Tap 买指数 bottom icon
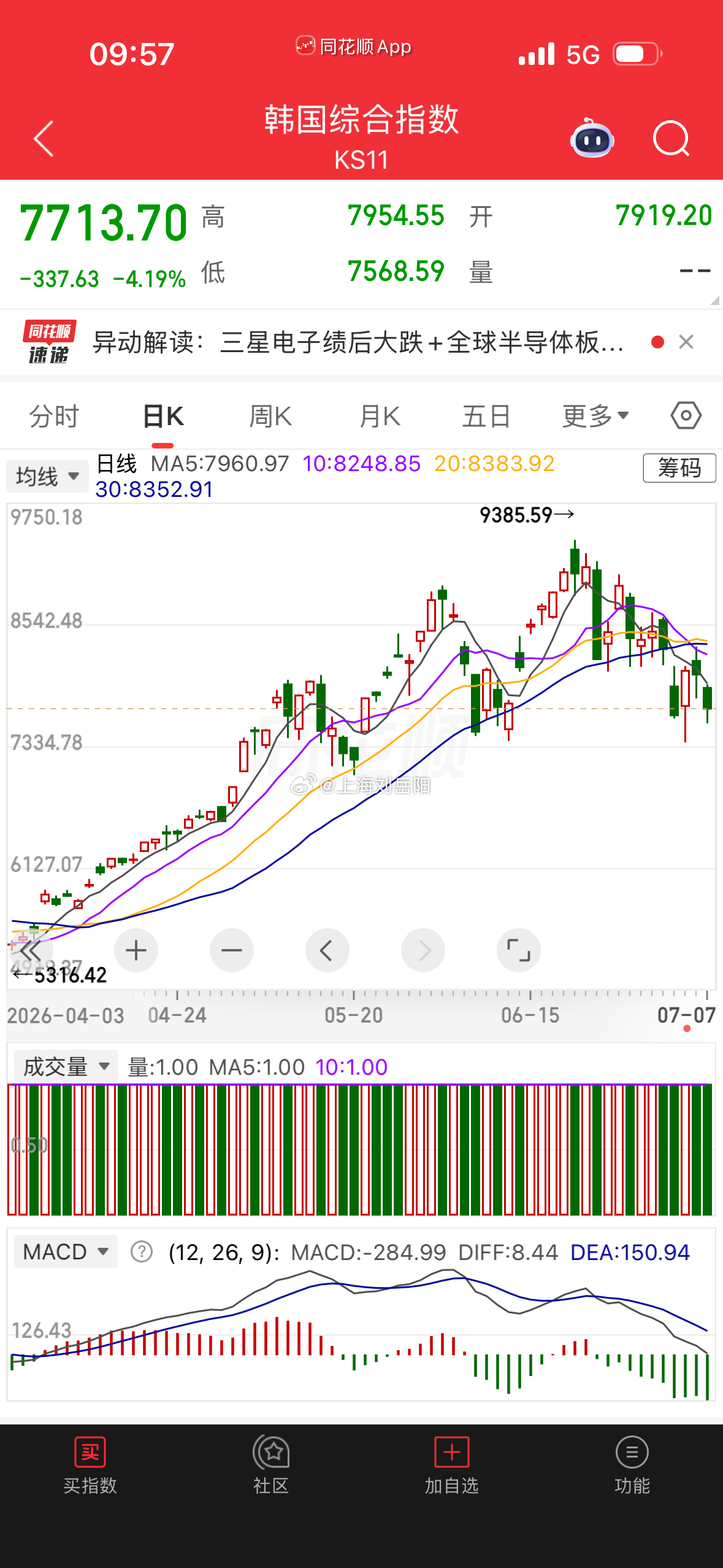 pyautogui.click(x=90, y=1465)
